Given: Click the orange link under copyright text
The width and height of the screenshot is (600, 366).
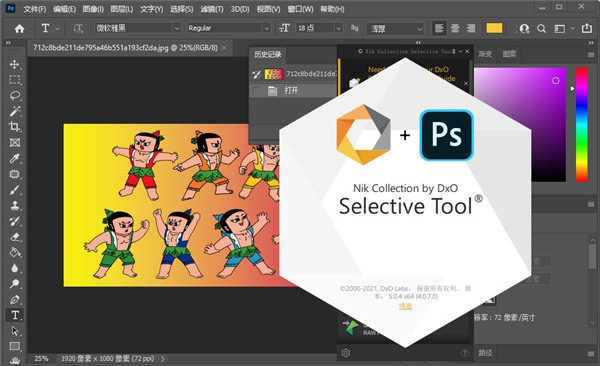Looking at the screenshot, I should click(405, 306).
